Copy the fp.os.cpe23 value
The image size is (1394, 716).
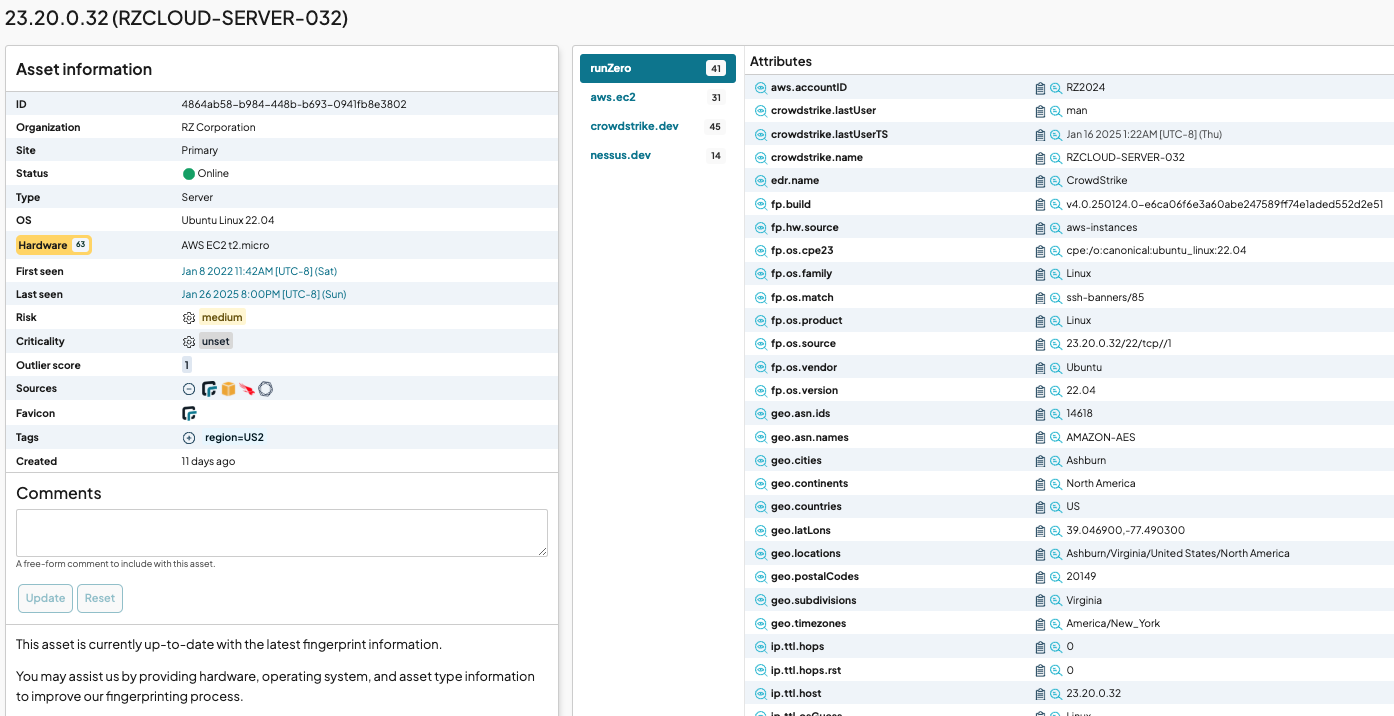pos(1040,251)
